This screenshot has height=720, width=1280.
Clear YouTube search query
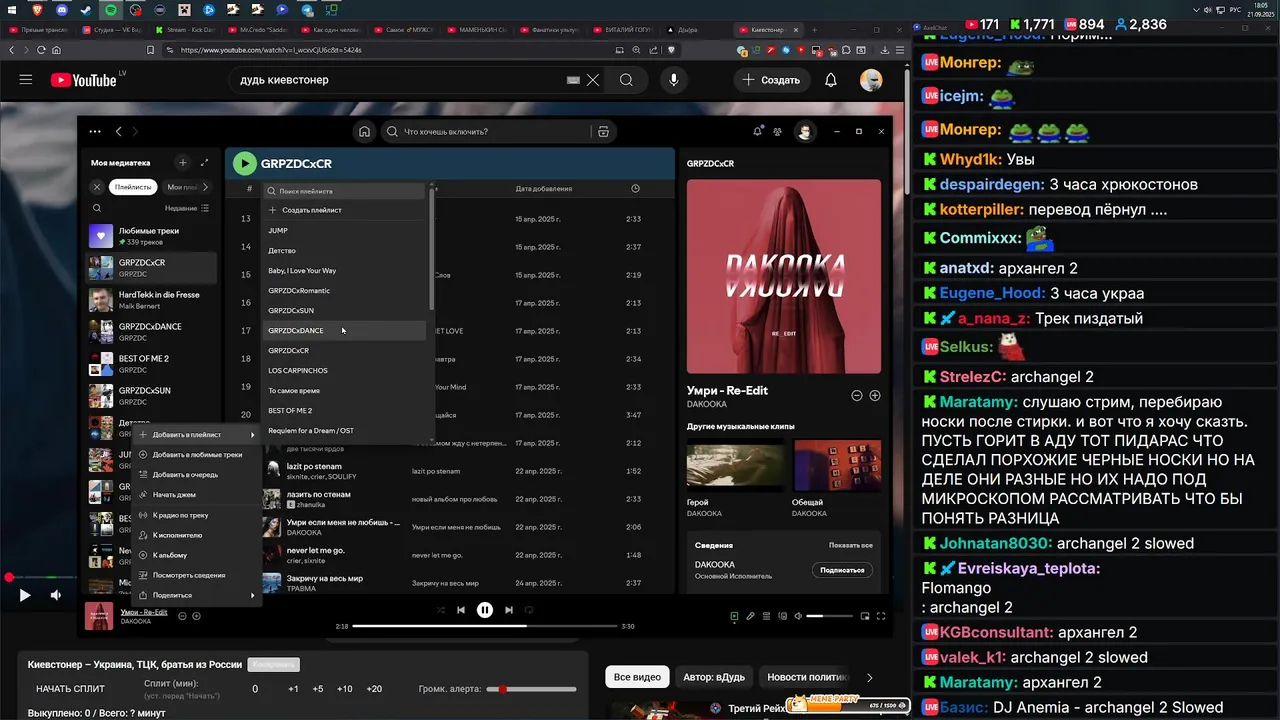[x=593, y=80]
